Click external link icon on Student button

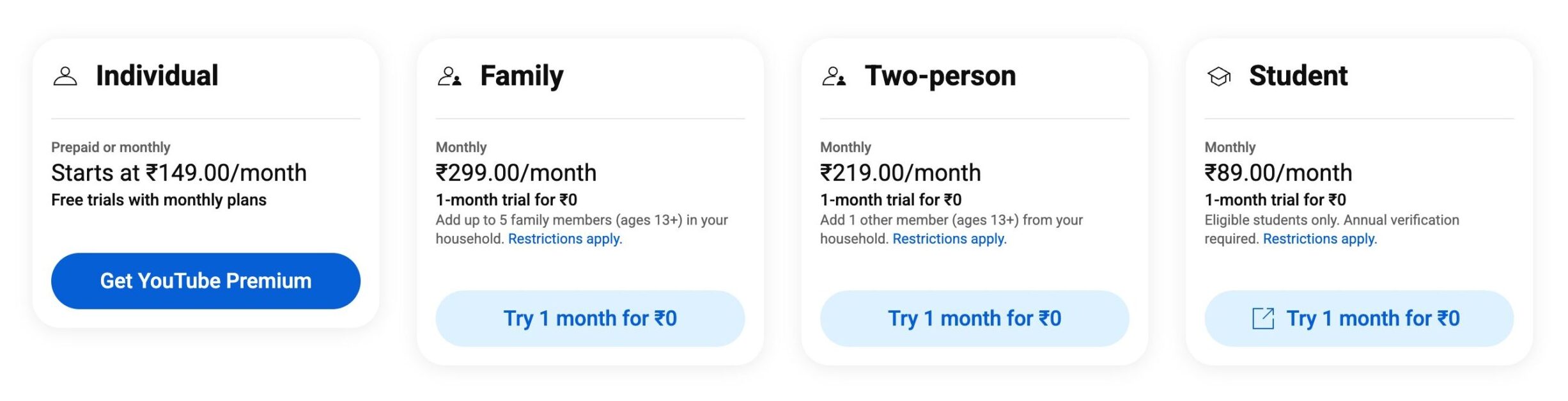click(x=1262, y=318)
